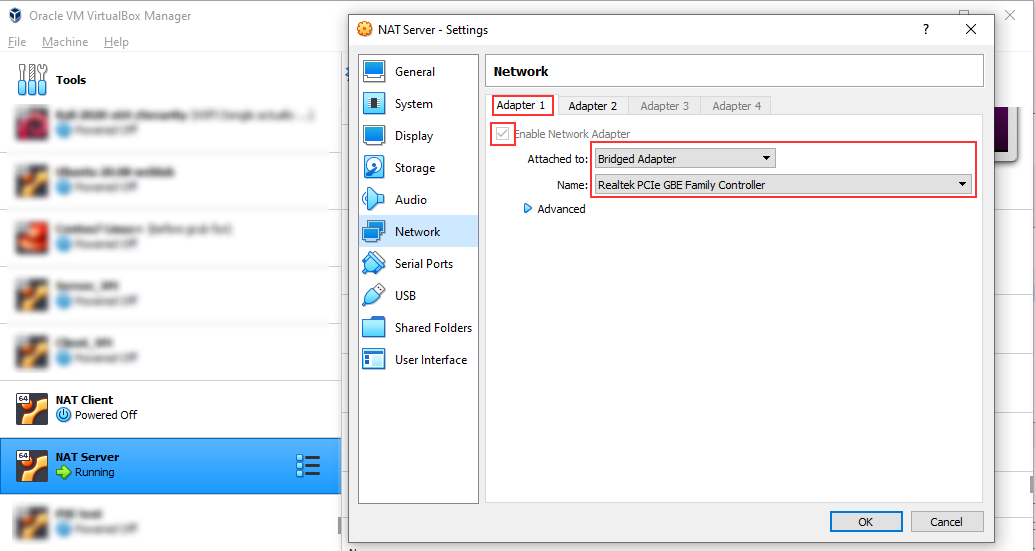Select the USB plug icon
1035x551 pixels.
click(374, 296)
